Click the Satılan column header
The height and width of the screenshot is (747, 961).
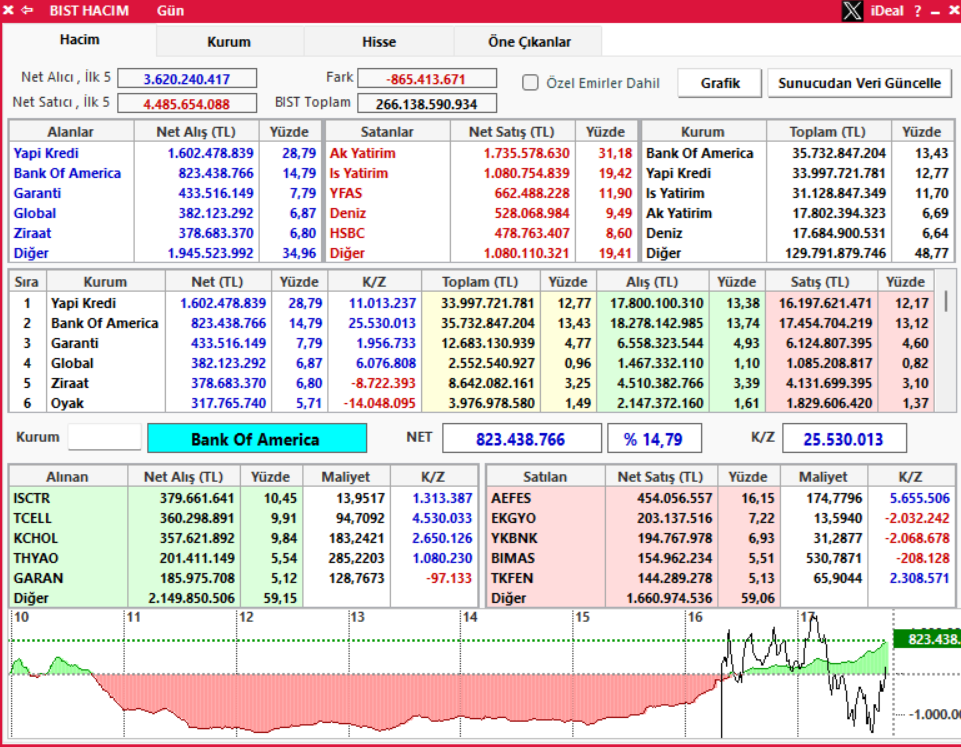pos(545,477)
